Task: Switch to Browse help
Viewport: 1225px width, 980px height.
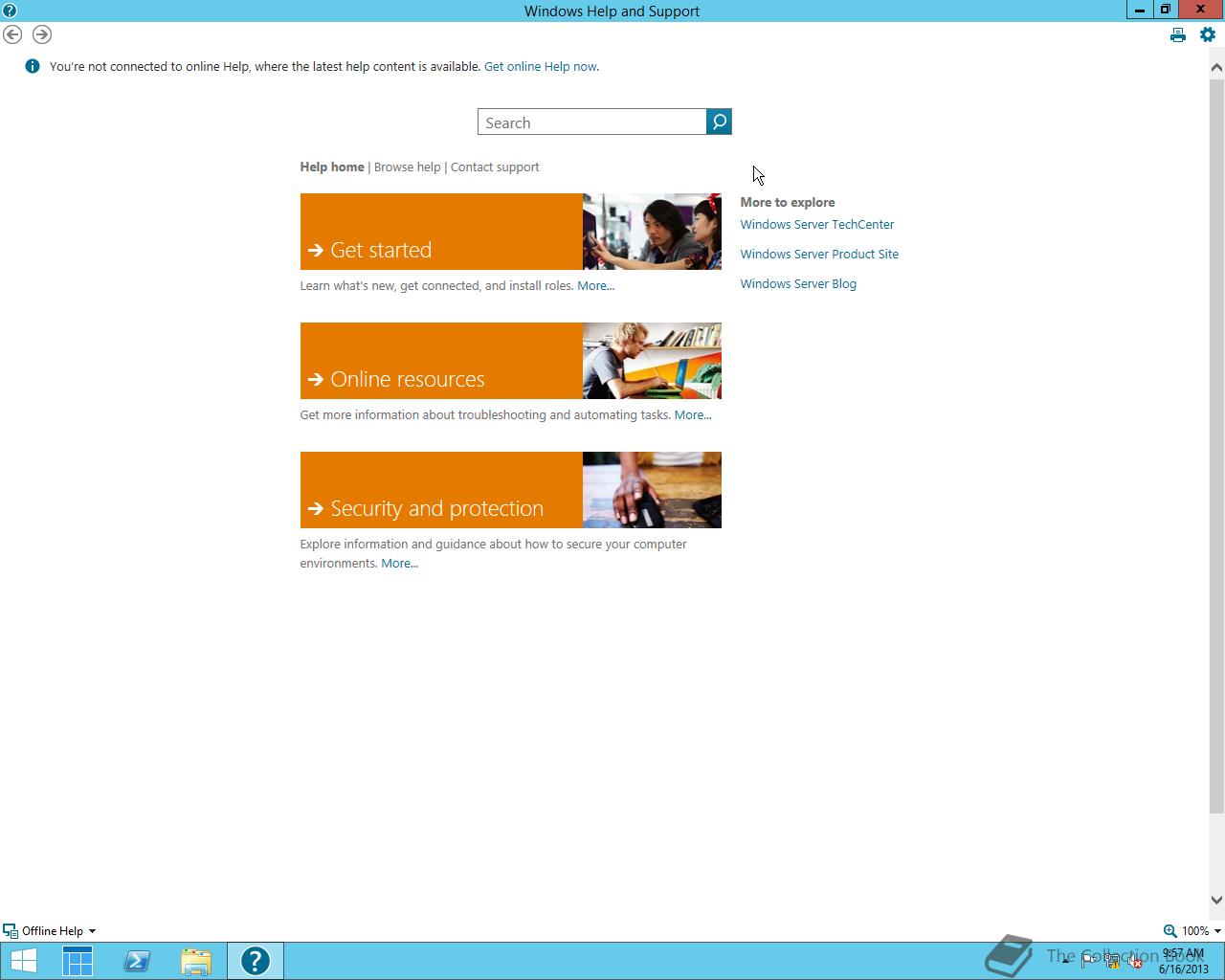Action: coord(408,167)
